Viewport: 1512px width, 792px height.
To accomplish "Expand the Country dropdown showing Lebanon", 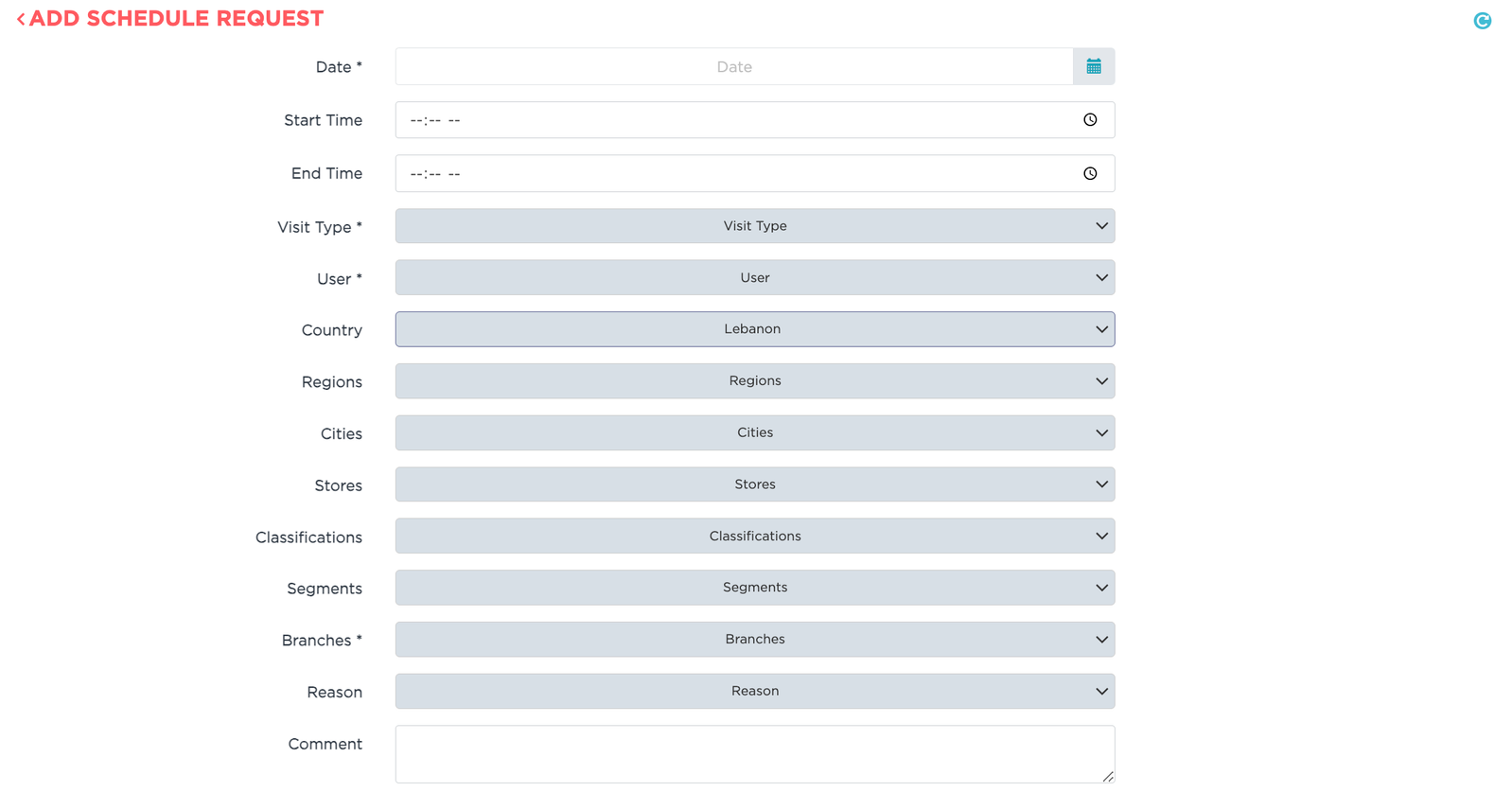I will tap(754, 329).
